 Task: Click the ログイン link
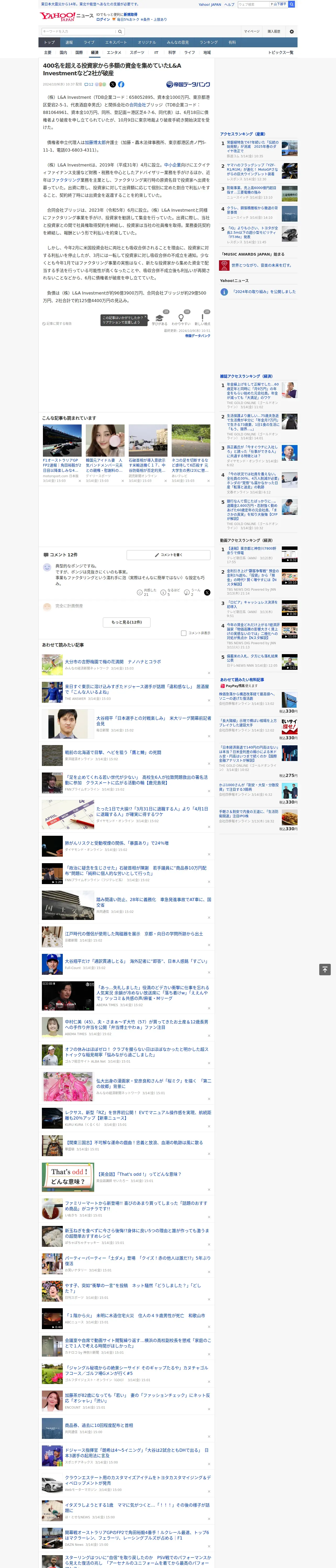coord(103,20)
